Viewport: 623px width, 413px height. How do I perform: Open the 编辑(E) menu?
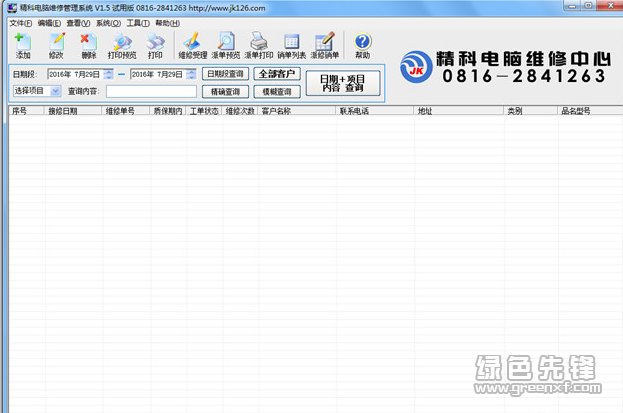click(x=49, y=23)
